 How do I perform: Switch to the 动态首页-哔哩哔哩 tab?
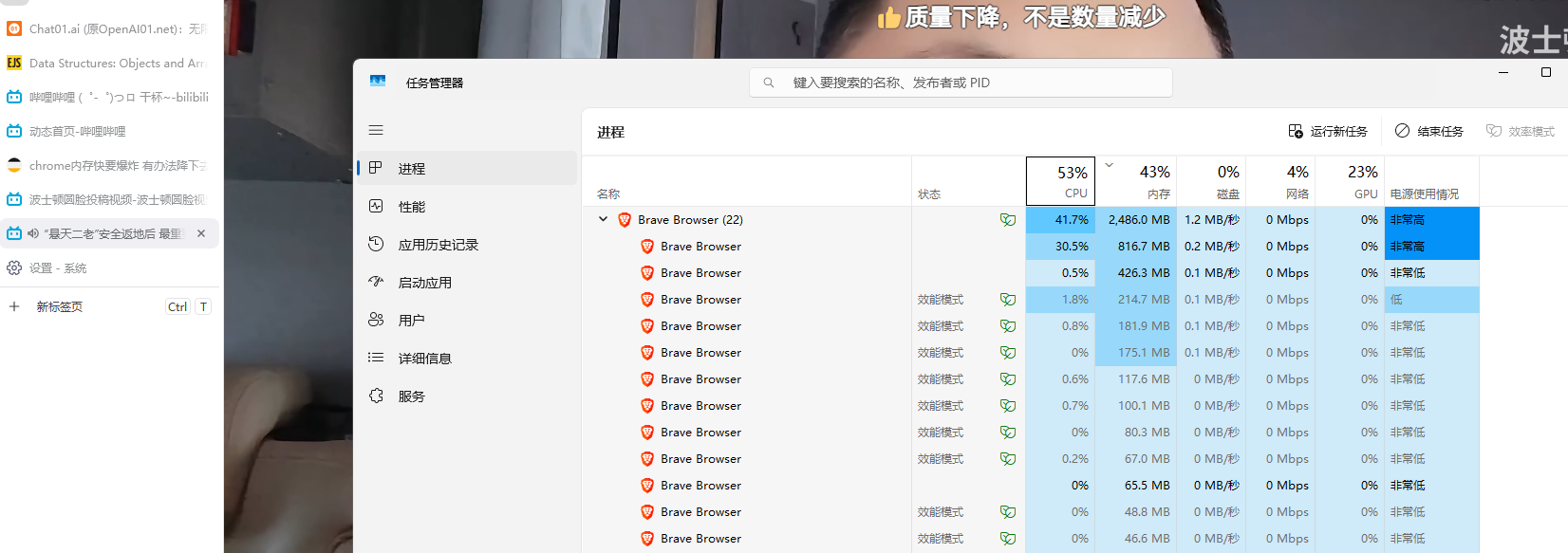(x=110, y=131)
